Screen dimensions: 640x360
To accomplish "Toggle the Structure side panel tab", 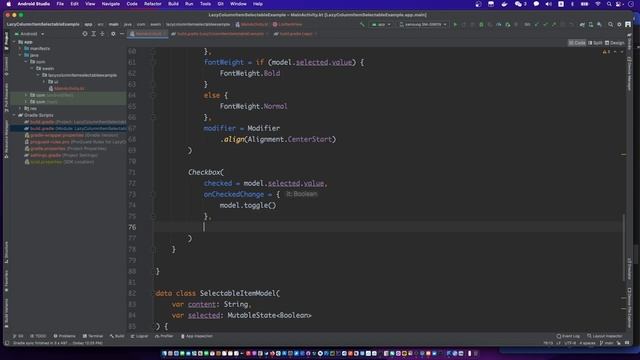I will tap(6, 252).
